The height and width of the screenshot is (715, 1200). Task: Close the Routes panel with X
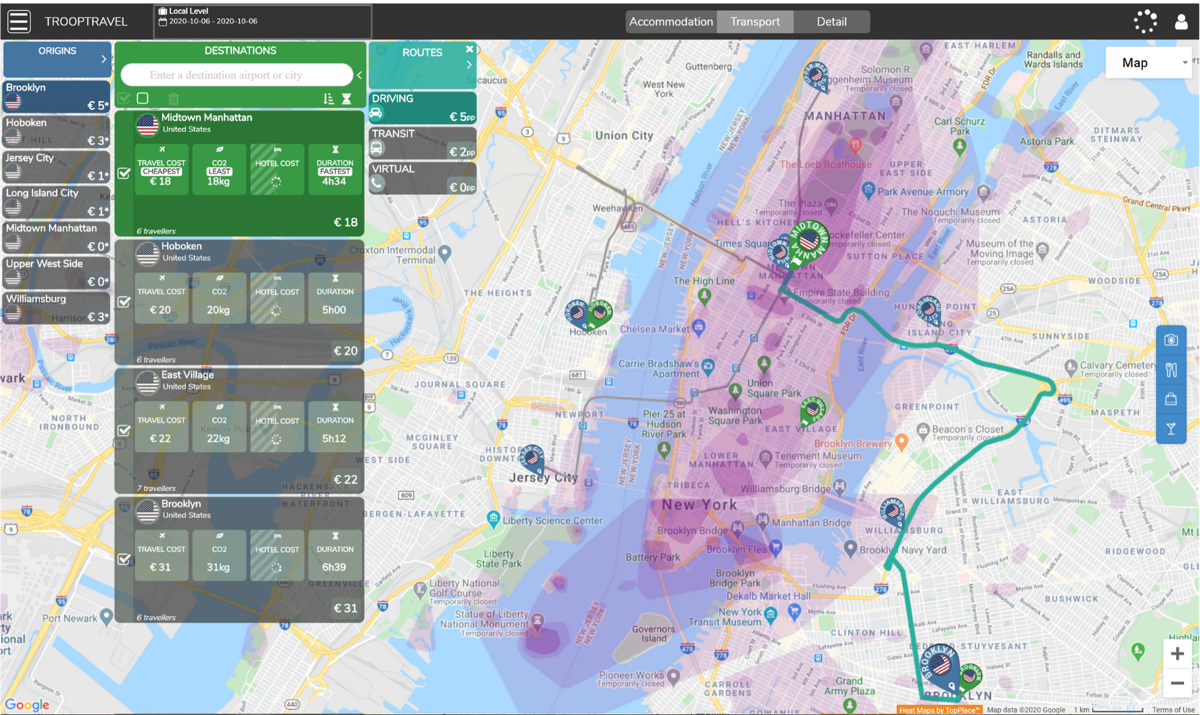click(469, 49)
